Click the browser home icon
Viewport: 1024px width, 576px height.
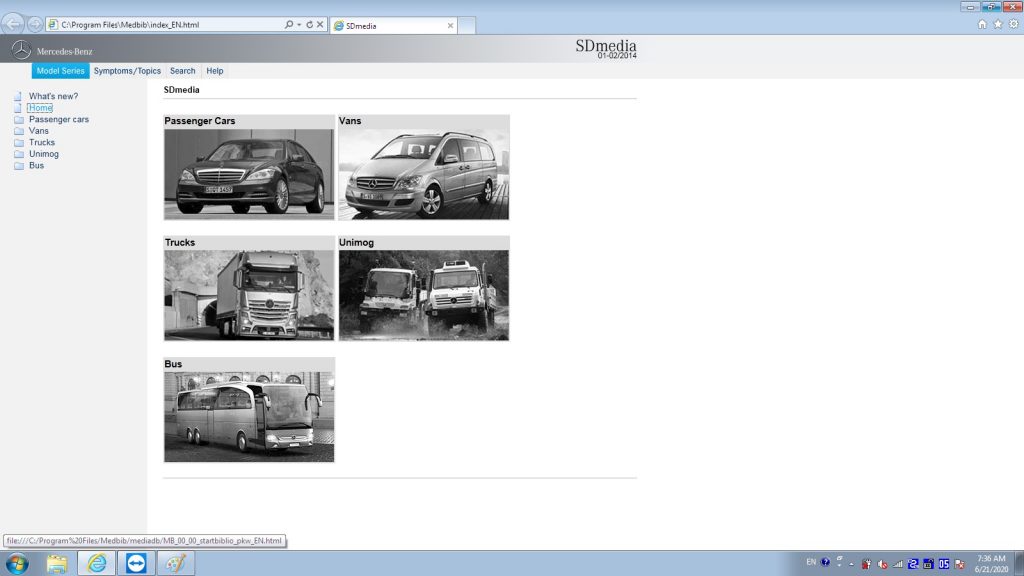[x=982, y=24]
